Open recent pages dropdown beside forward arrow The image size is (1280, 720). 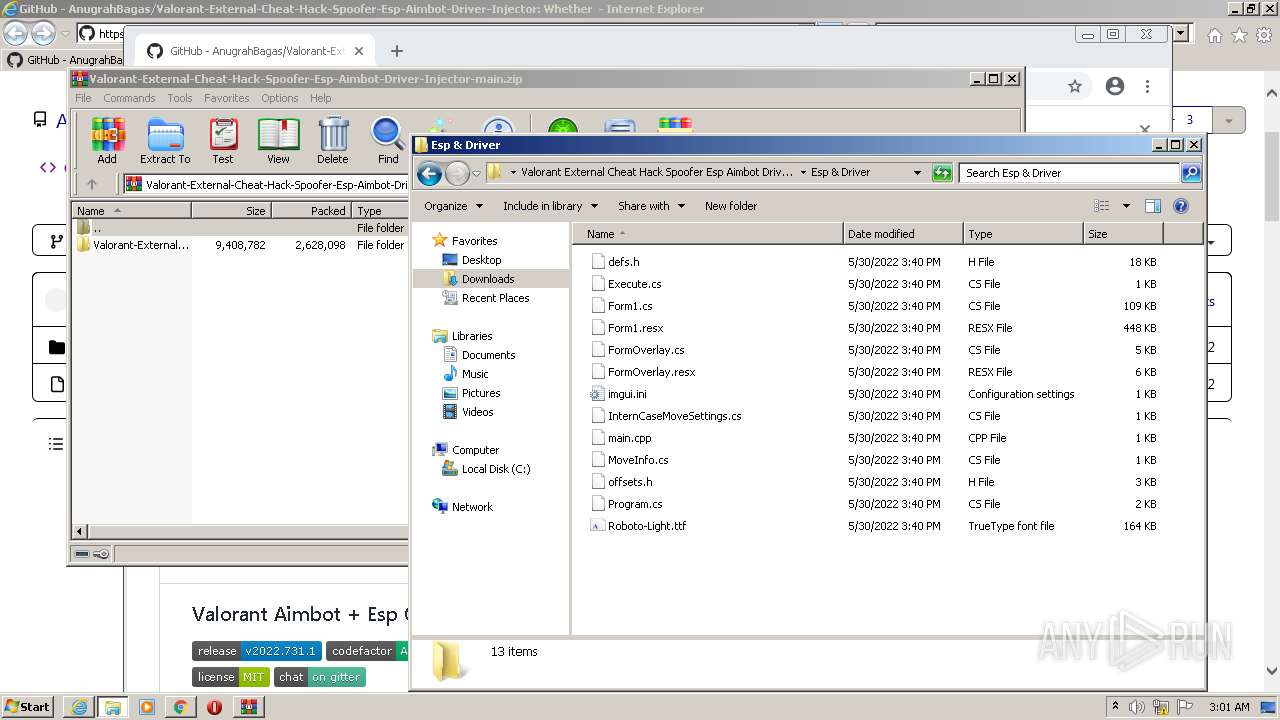point(476,173)
